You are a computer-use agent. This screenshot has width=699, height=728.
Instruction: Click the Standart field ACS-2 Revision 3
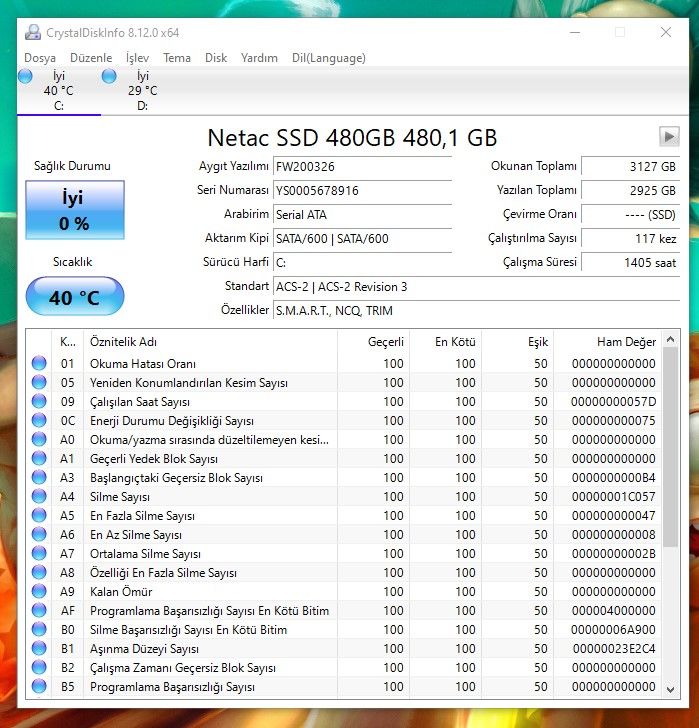click(476, 286)
